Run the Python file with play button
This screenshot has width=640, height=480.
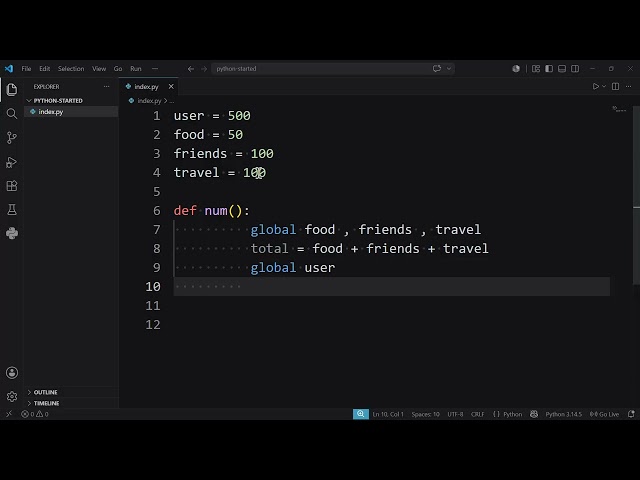tap(596, 87)
